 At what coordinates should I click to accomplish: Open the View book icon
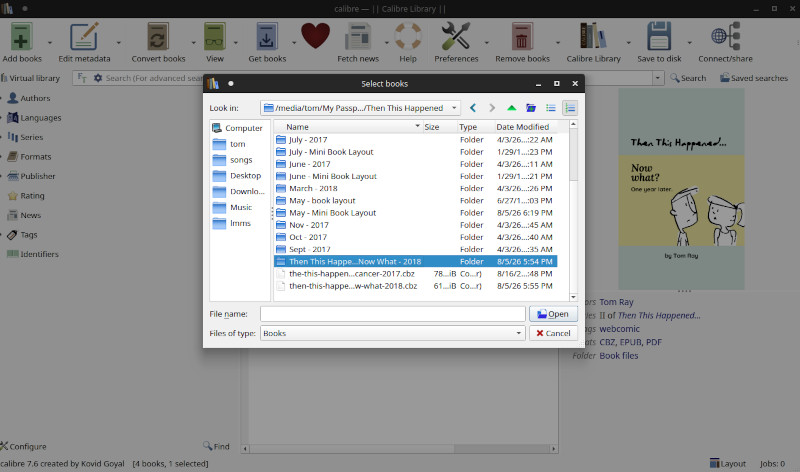(x=215, y=37)
